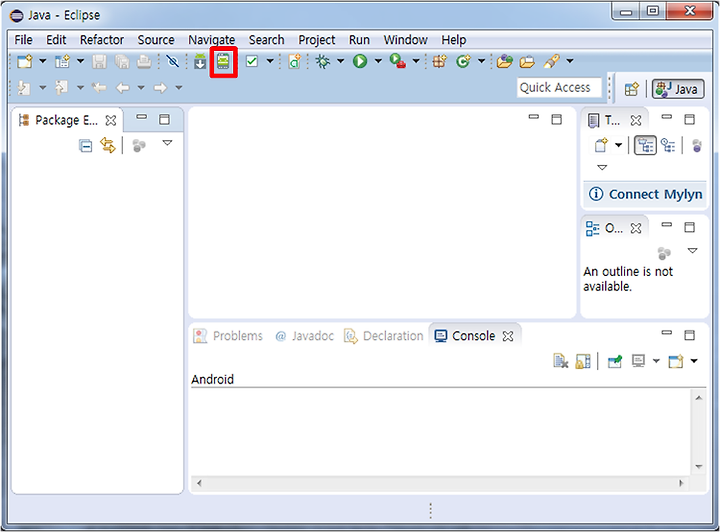720x532 pixels.
Task: Close the Package Explorer tab
Action: (111, 121)
